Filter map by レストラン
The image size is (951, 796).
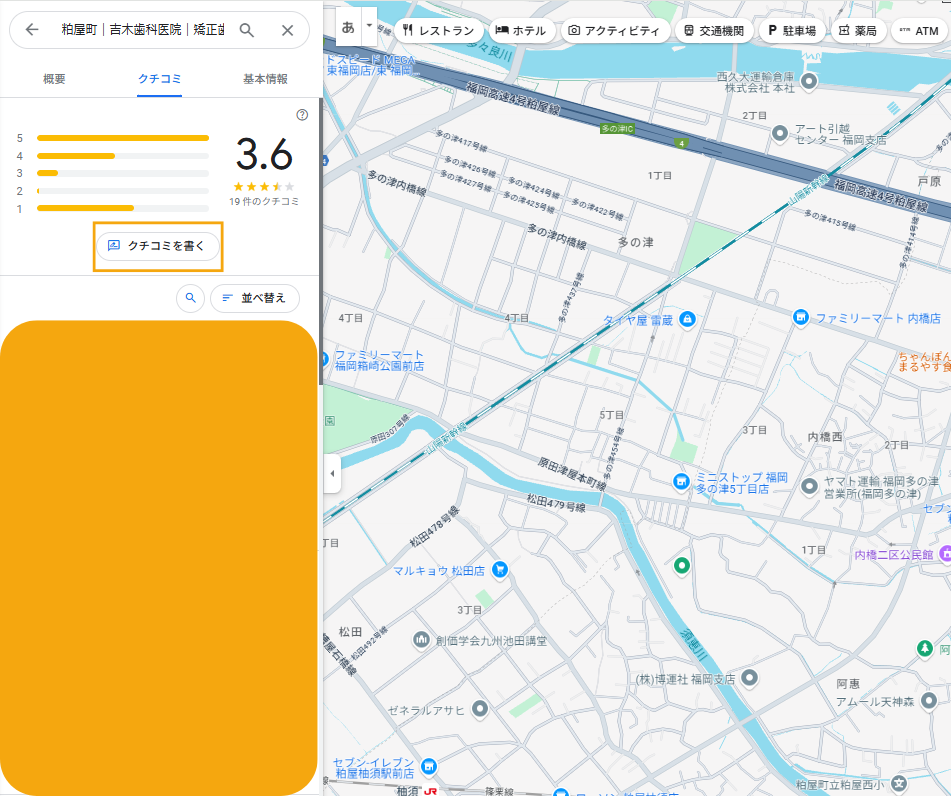click(x=438, y=31)
